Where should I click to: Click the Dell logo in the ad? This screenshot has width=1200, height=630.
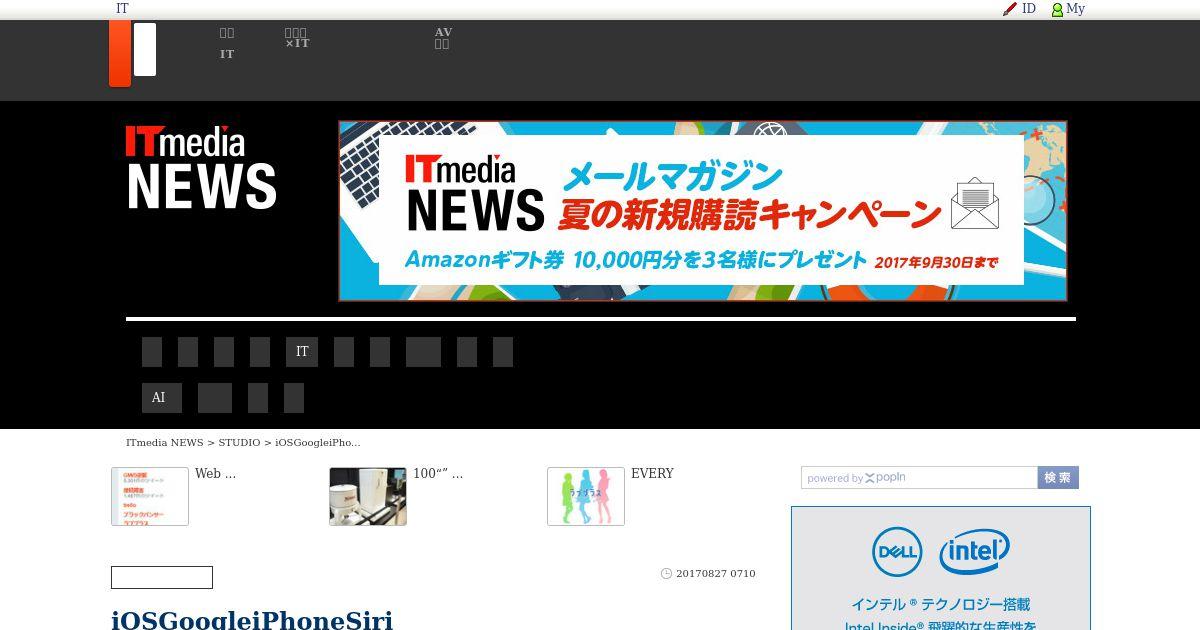(897, 552)
